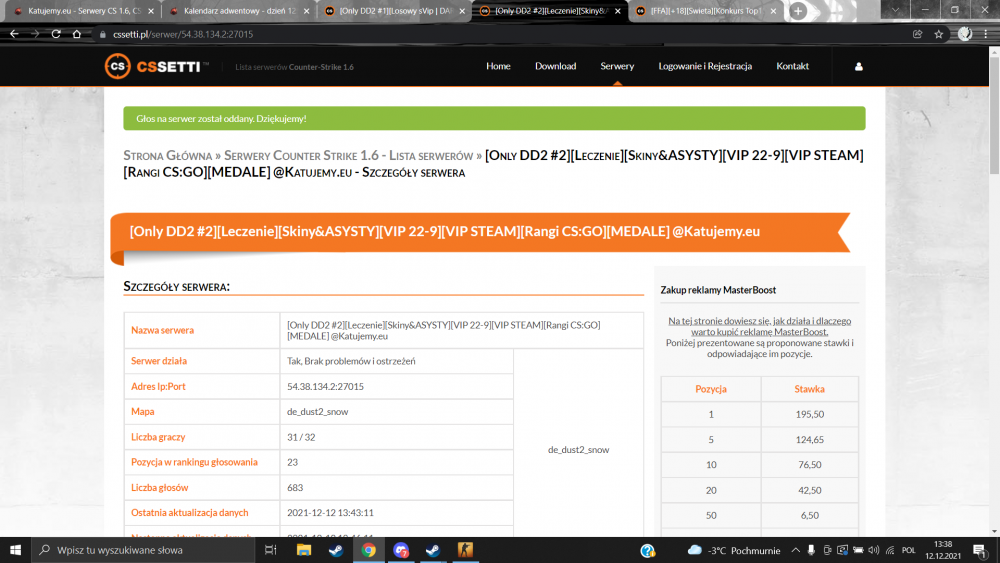
Task: Click the Stawka column header
Action: point(809,389)
